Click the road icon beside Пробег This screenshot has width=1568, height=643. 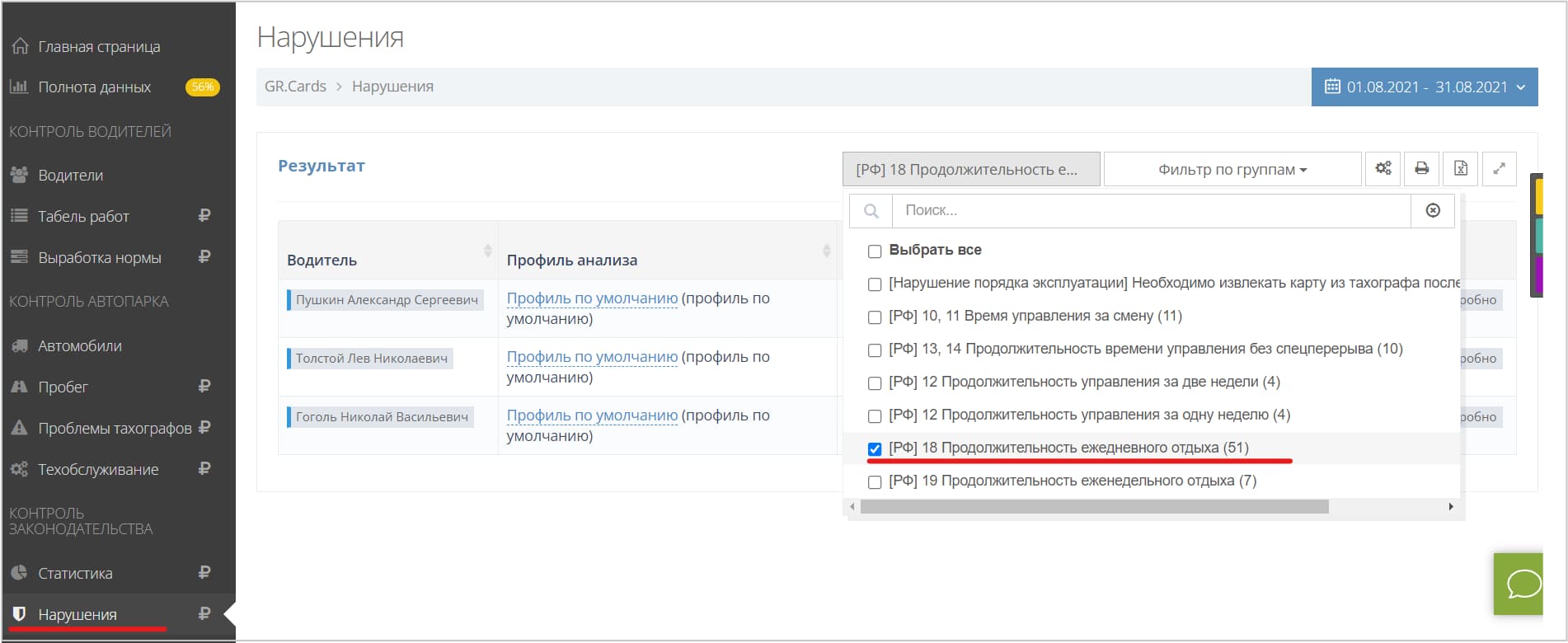19,387
